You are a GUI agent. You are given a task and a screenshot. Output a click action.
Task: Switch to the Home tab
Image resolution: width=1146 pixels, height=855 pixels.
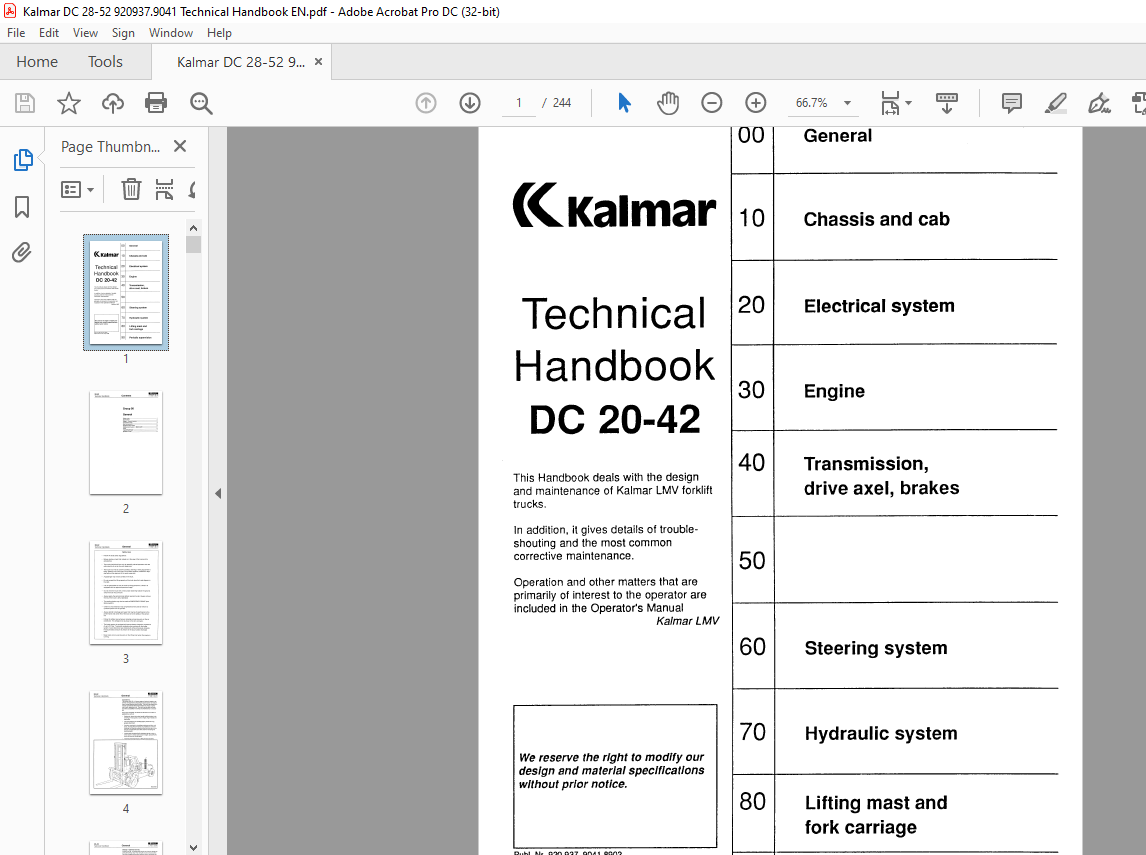pos(37,62)
